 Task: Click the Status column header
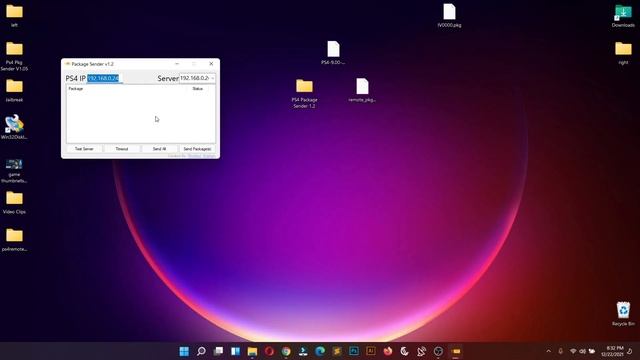(198, 89)
